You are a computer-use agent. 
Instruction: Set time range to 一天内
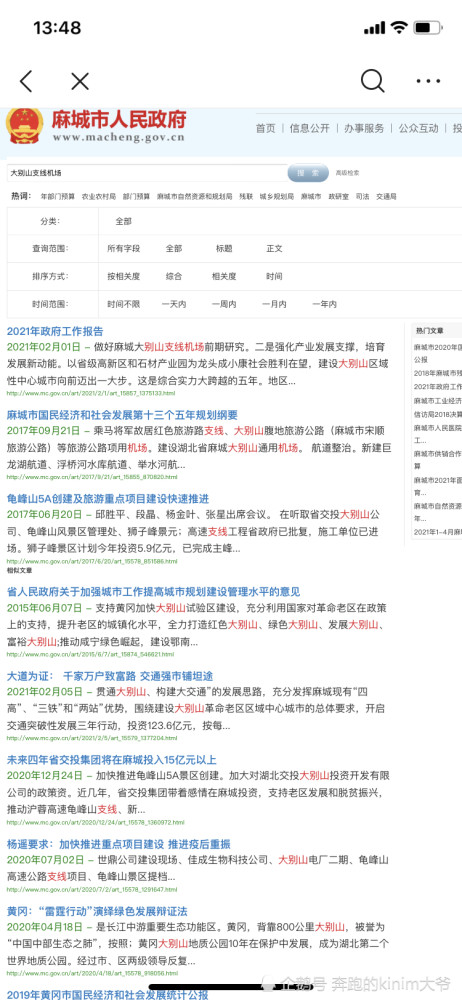point(174,304)
